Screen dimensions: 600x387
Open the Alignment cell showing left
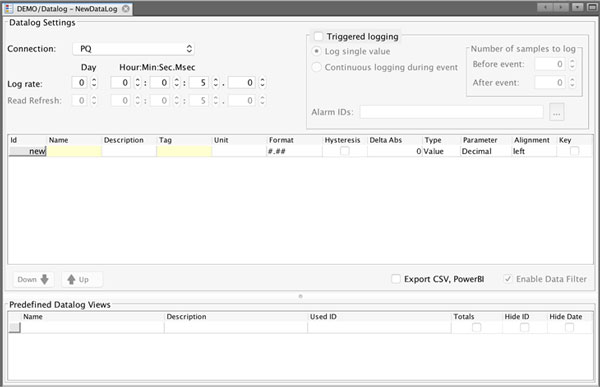pyautogui.click(x=534, y=151)
